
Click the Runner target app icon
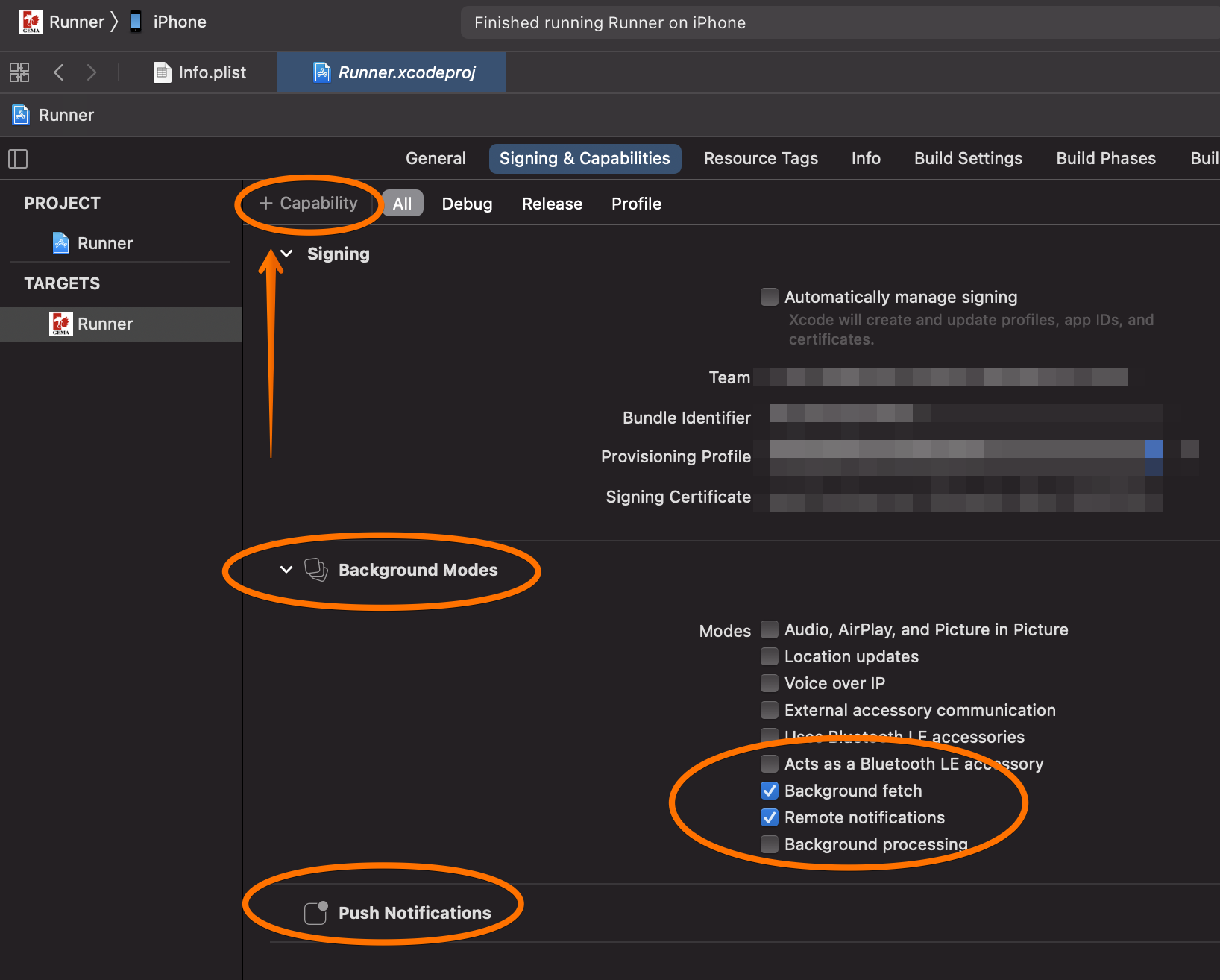pyautogui.click(x=61, y=324)
